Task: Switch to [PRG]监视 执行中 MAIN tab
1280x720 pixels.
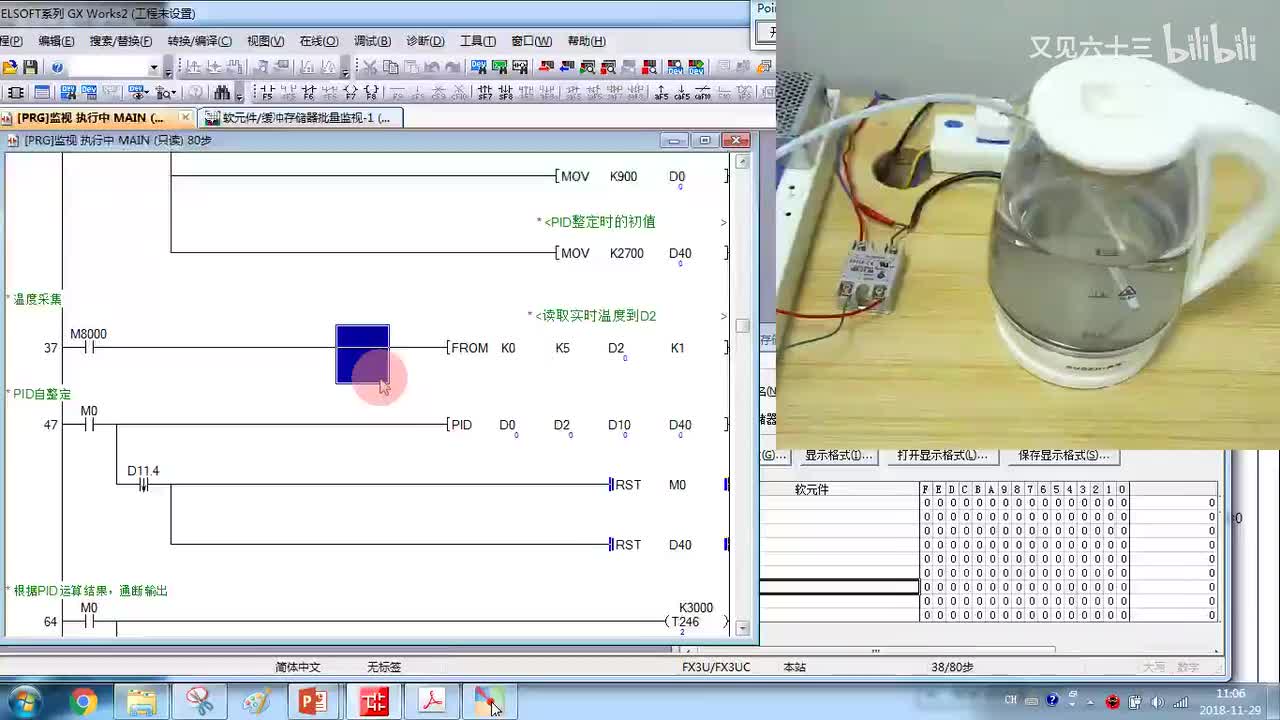Action: pos(96,117)
